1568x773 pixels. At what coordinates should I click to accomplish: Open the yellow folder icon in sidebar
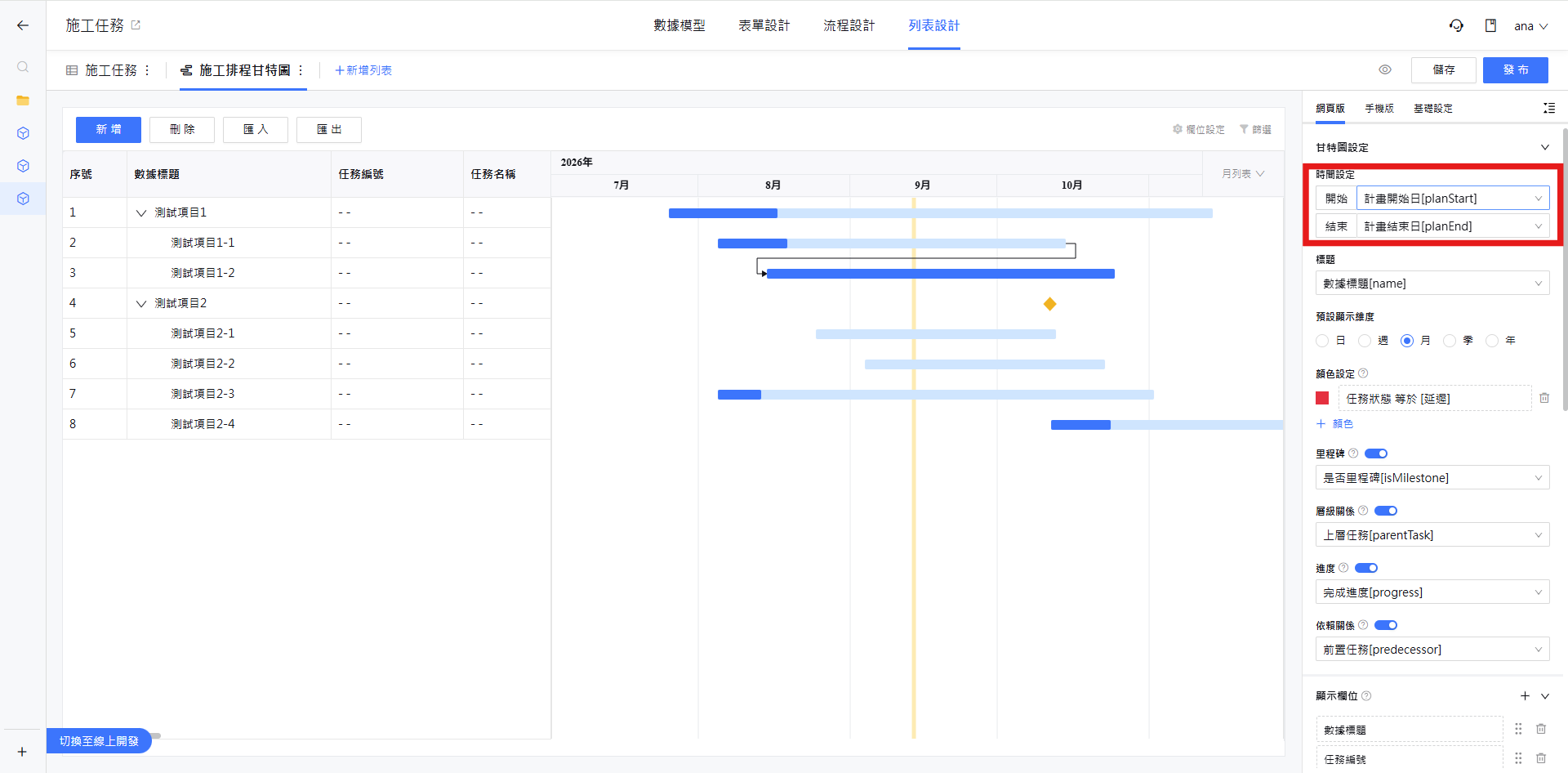click(23, 101)
